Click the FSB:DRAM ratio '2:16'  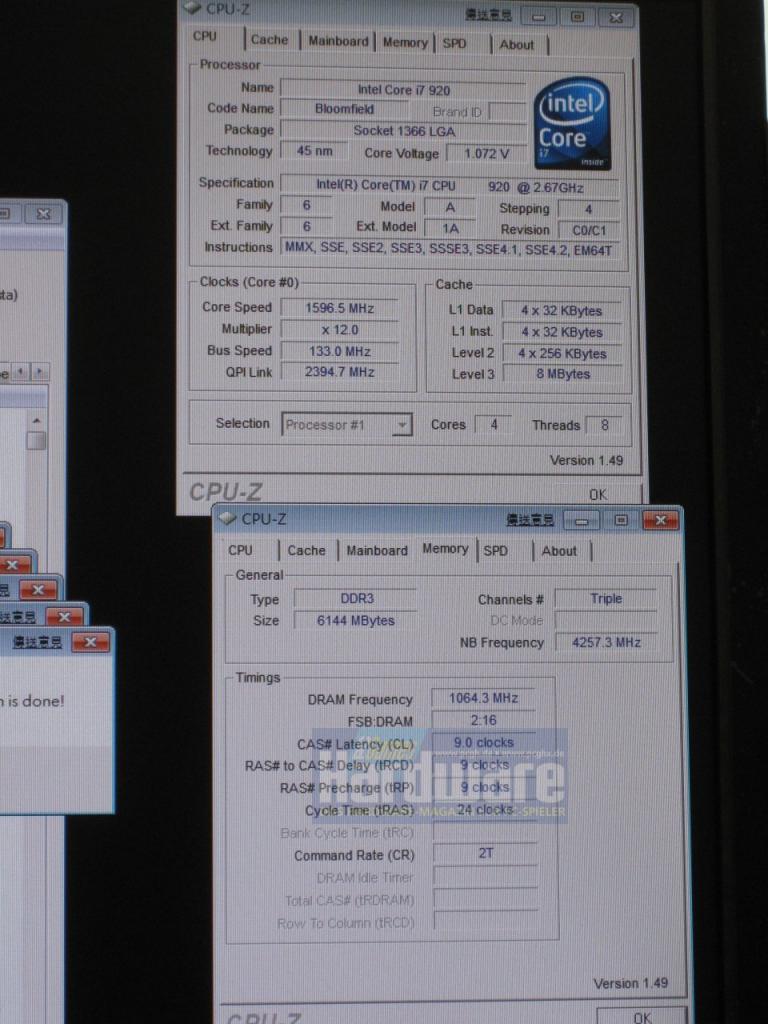[x=484, y=720]
